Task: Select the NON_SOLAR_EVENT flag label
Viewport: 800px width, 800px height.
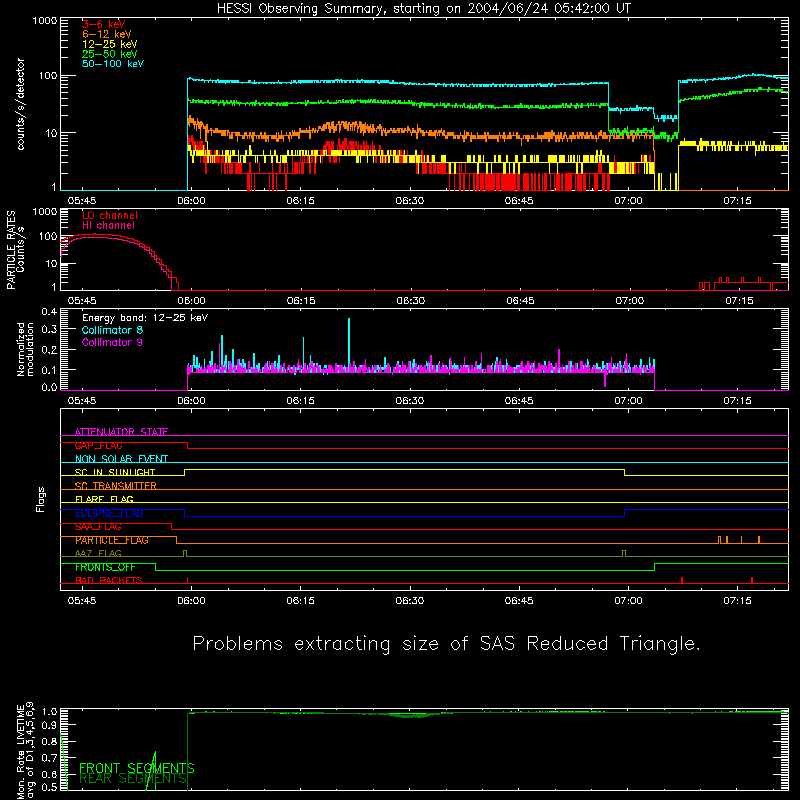Action: tap(121, 459)
